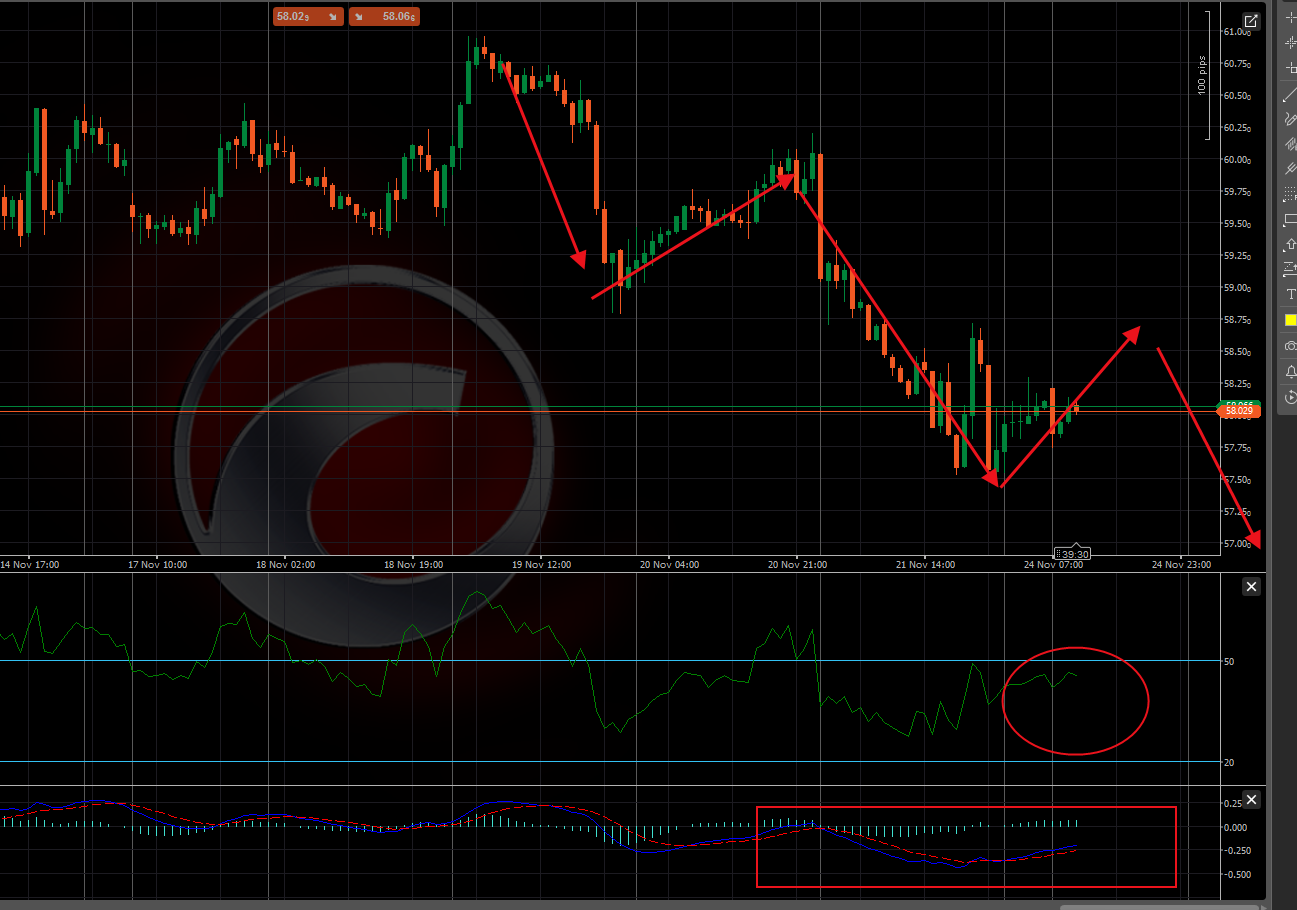The width and height of the screenshot is (1297, 910).
Task: Click the 17 Nov 10:00 time label
Action: (x=157, y=565)
